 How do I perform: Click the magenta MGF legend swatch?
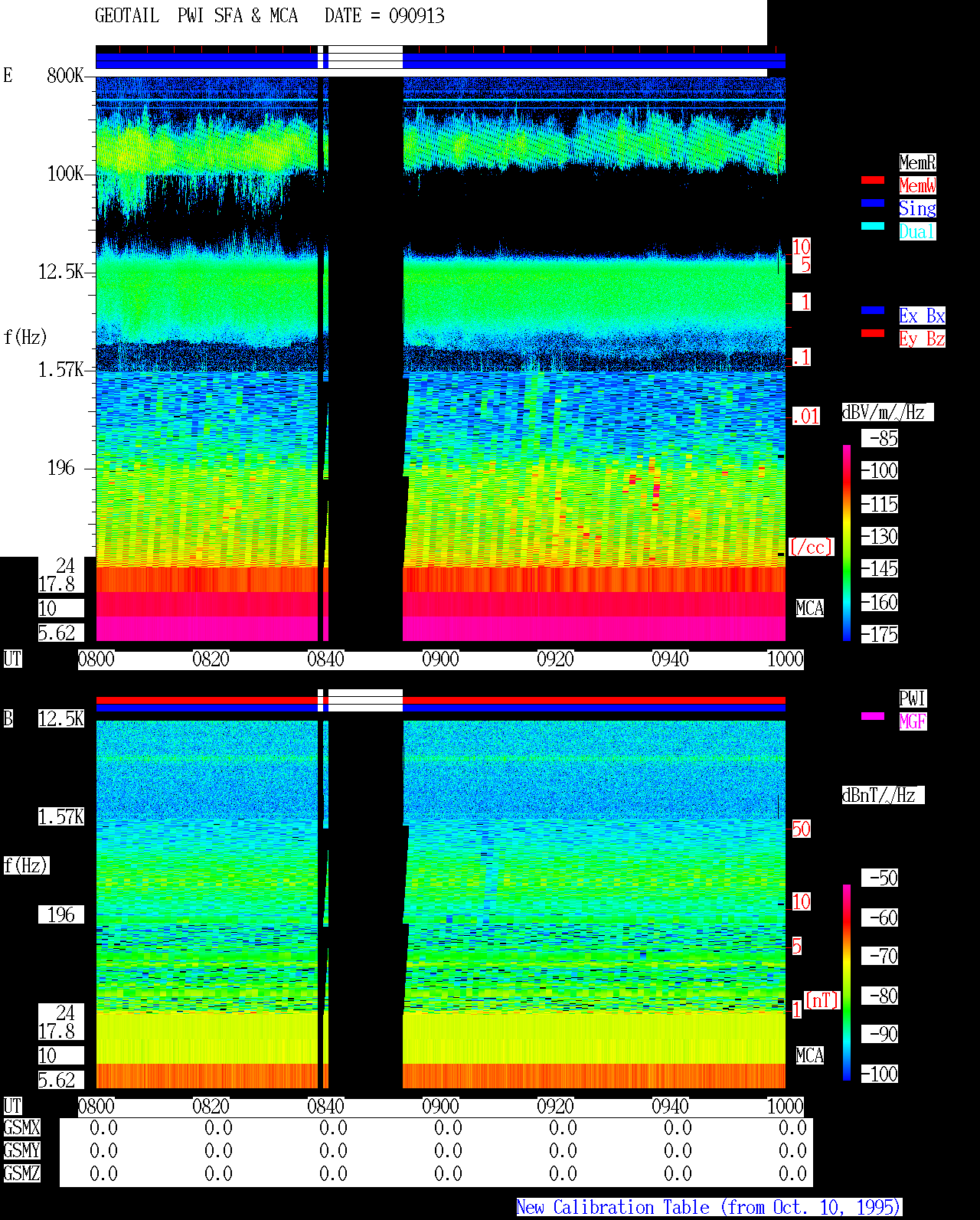click(873, 716)
